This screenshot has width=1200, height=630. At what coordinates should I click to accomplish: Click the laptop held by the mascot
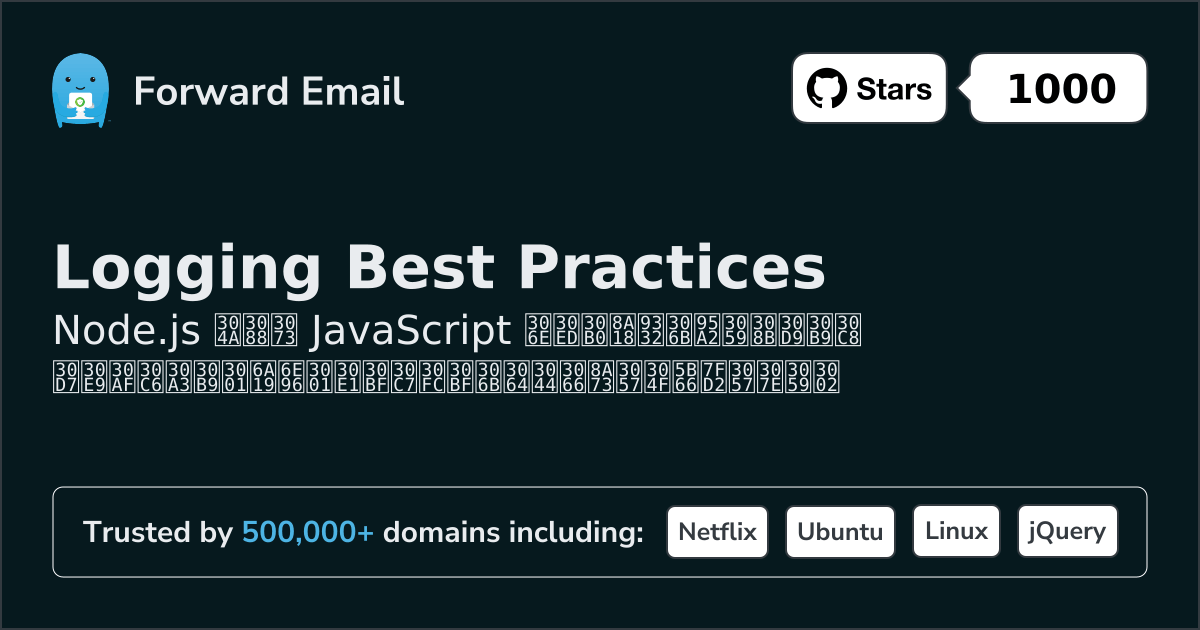pyautogui.click(x=78, y=102)
